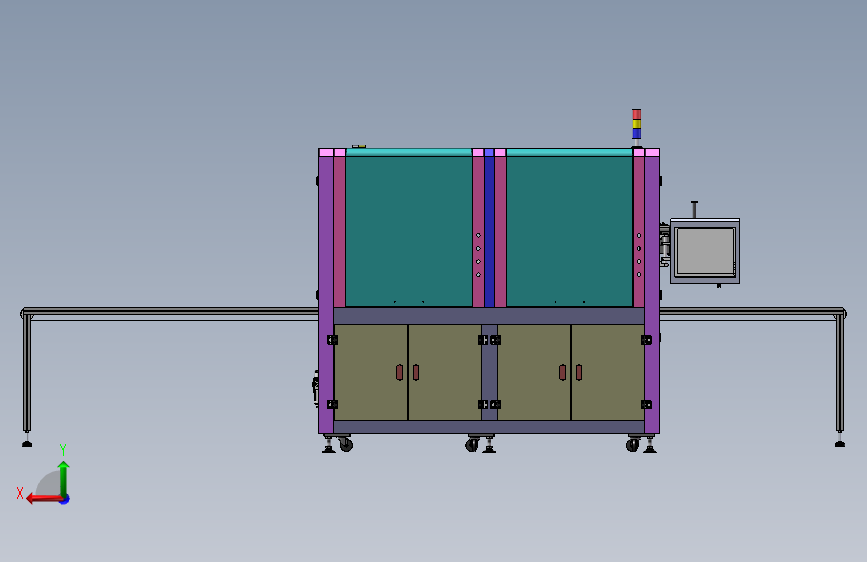
Task: Select the blue segment of the signal tower light
Action: point(636,133)
